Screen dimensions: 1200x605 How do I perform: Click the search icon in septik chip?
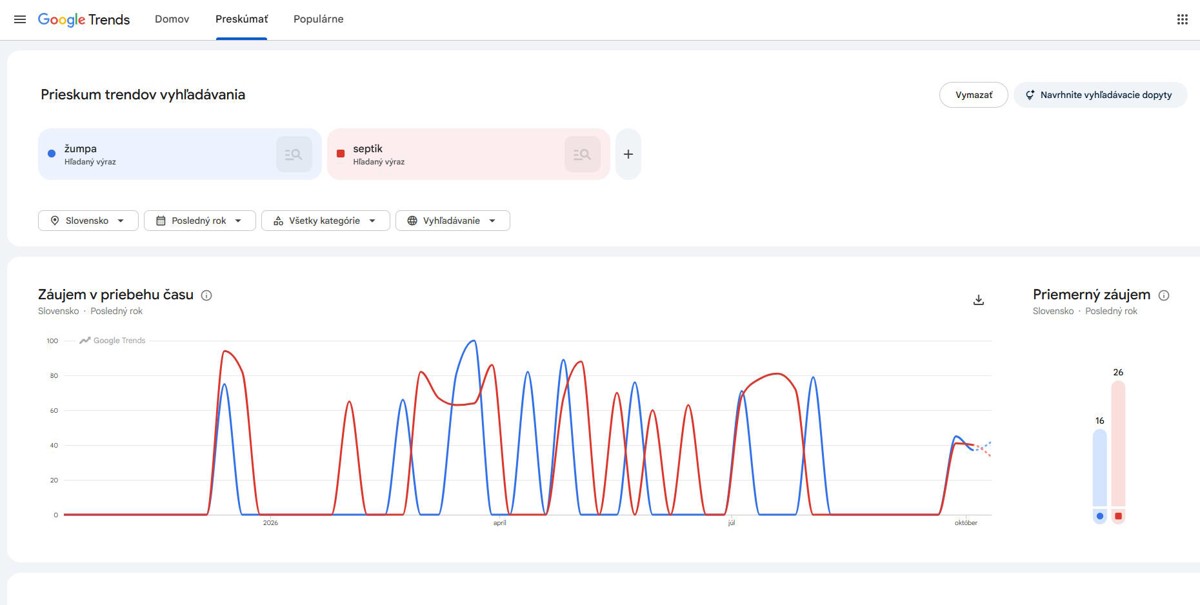[x=582, y=154]
